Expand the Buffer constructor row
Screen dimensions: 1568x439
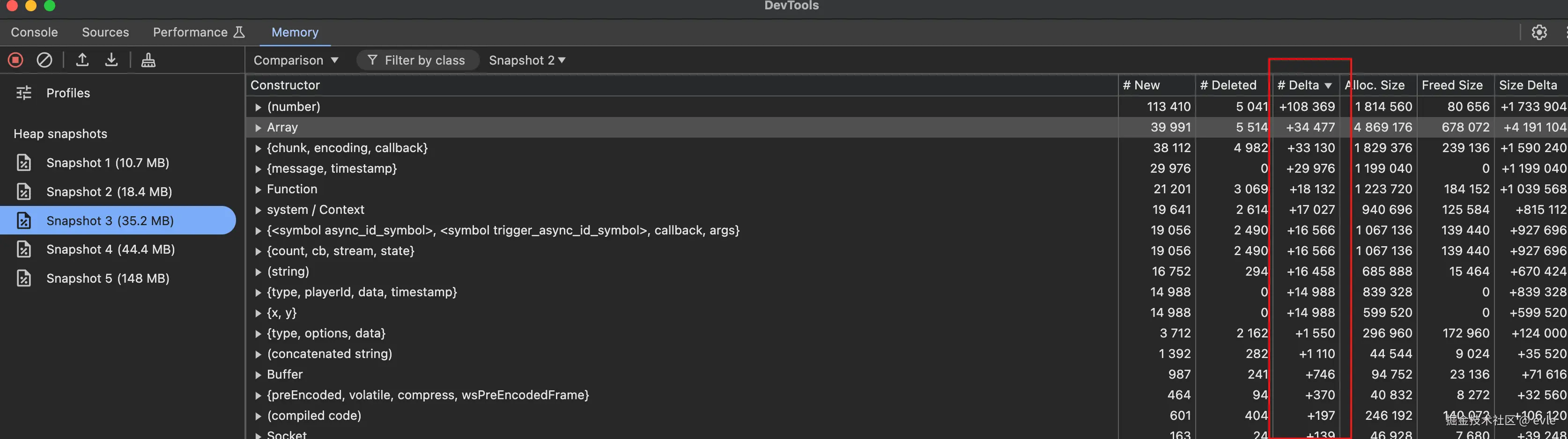coord(258,375)
